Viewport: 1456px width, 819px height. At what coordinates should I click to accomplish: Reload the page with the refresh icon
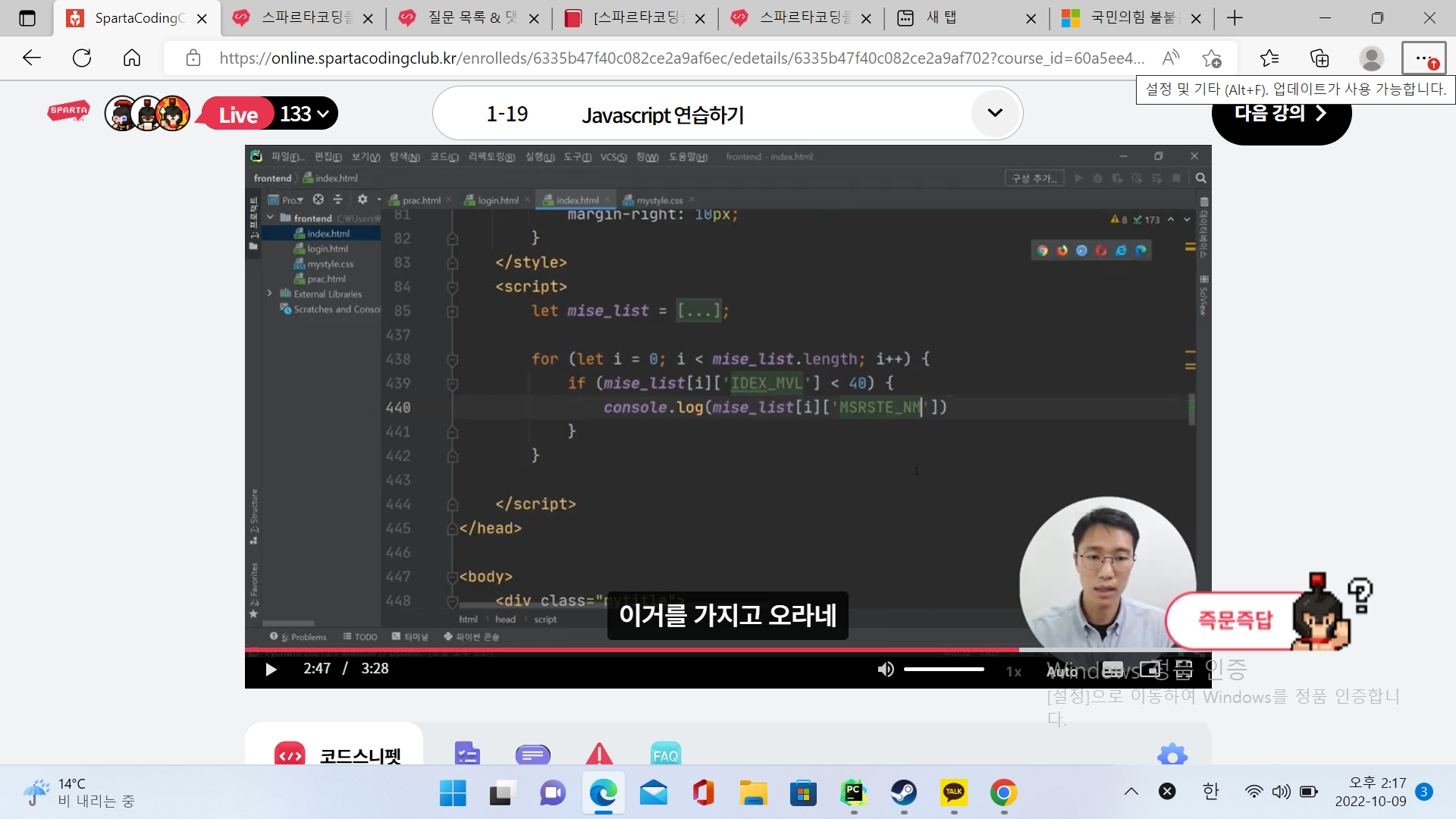(x=82, y=58)
